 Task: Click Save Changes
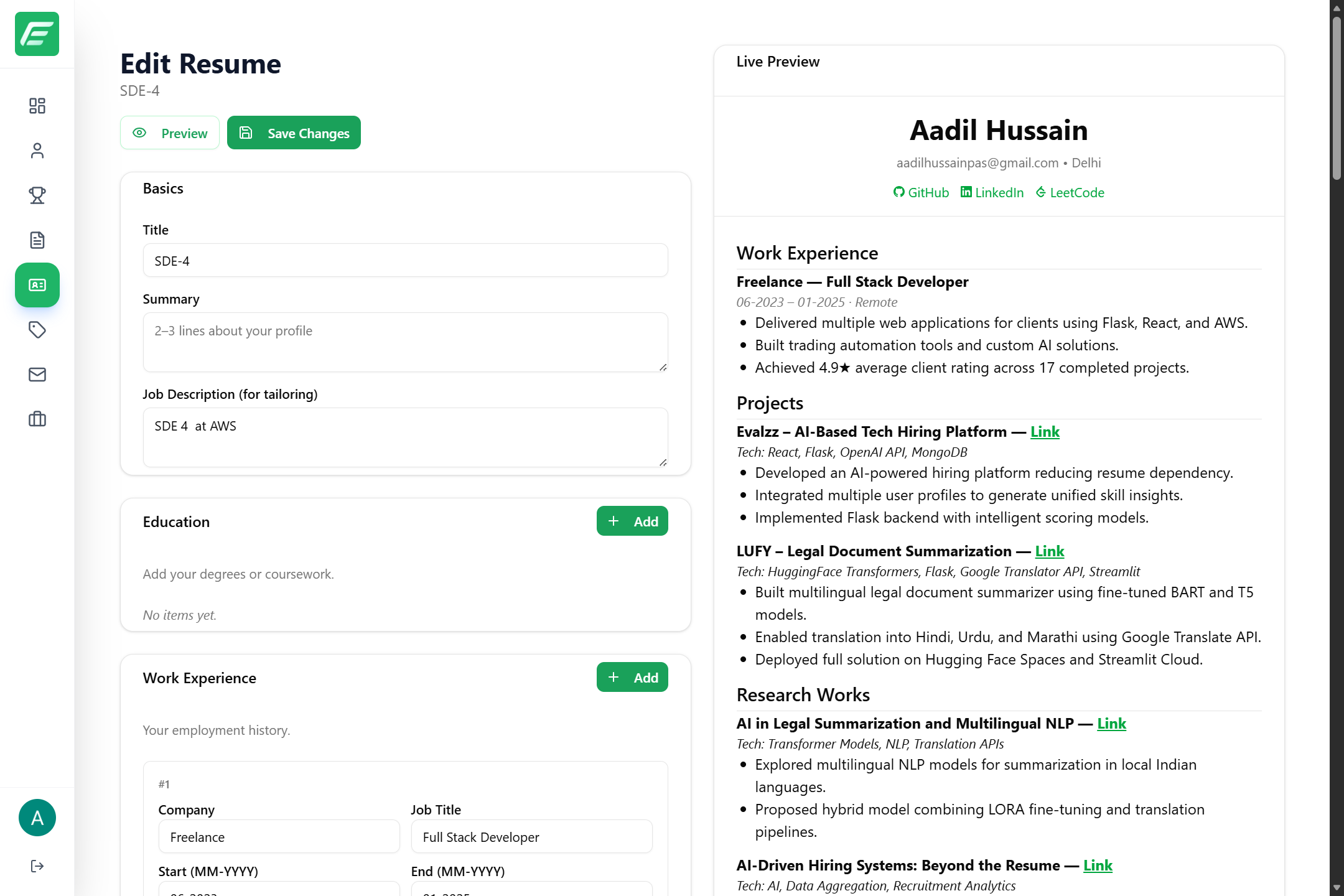(x=294, y=133)
